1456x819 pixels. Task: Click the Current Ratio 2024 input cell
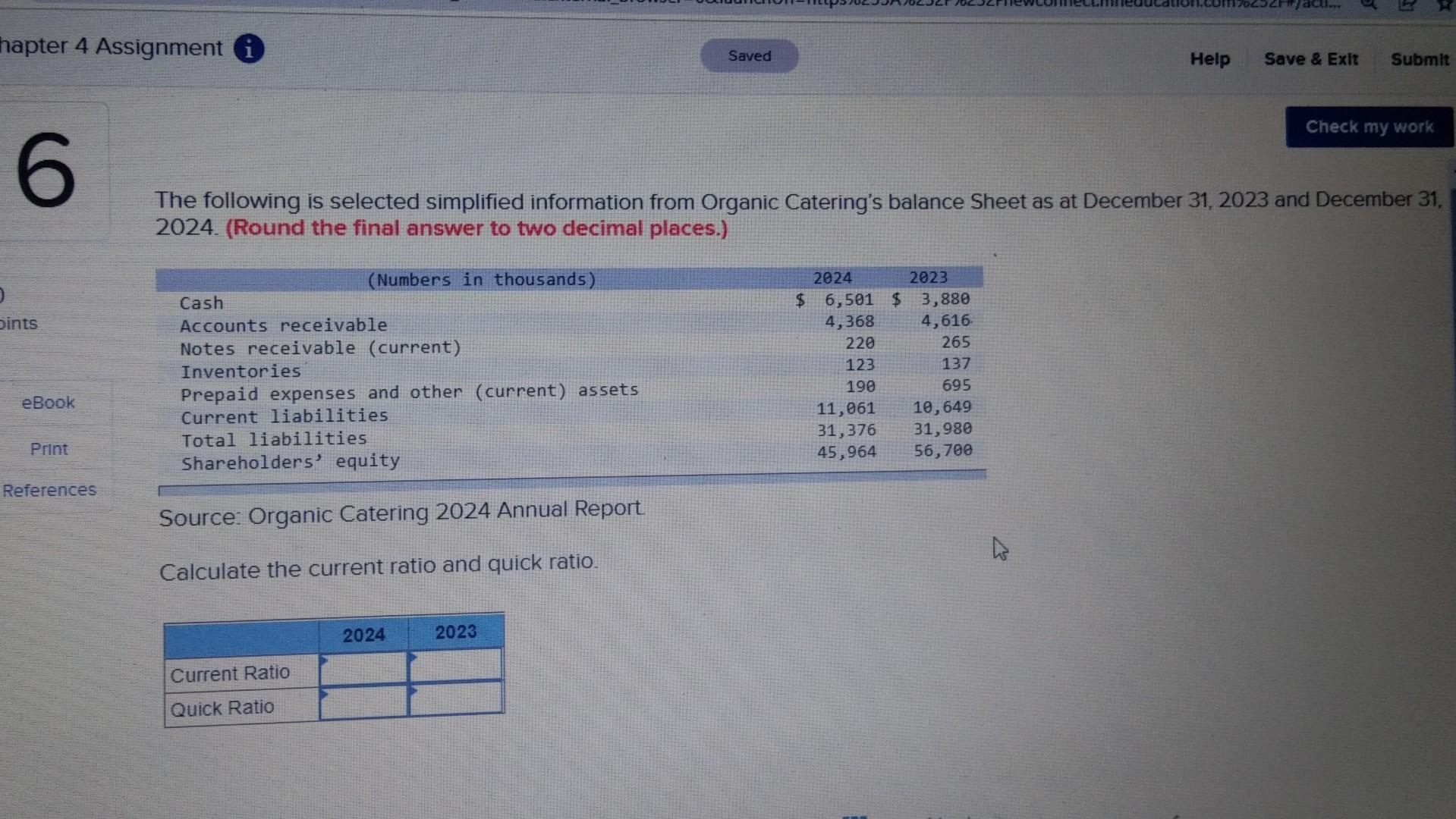(x=363, y=670)
